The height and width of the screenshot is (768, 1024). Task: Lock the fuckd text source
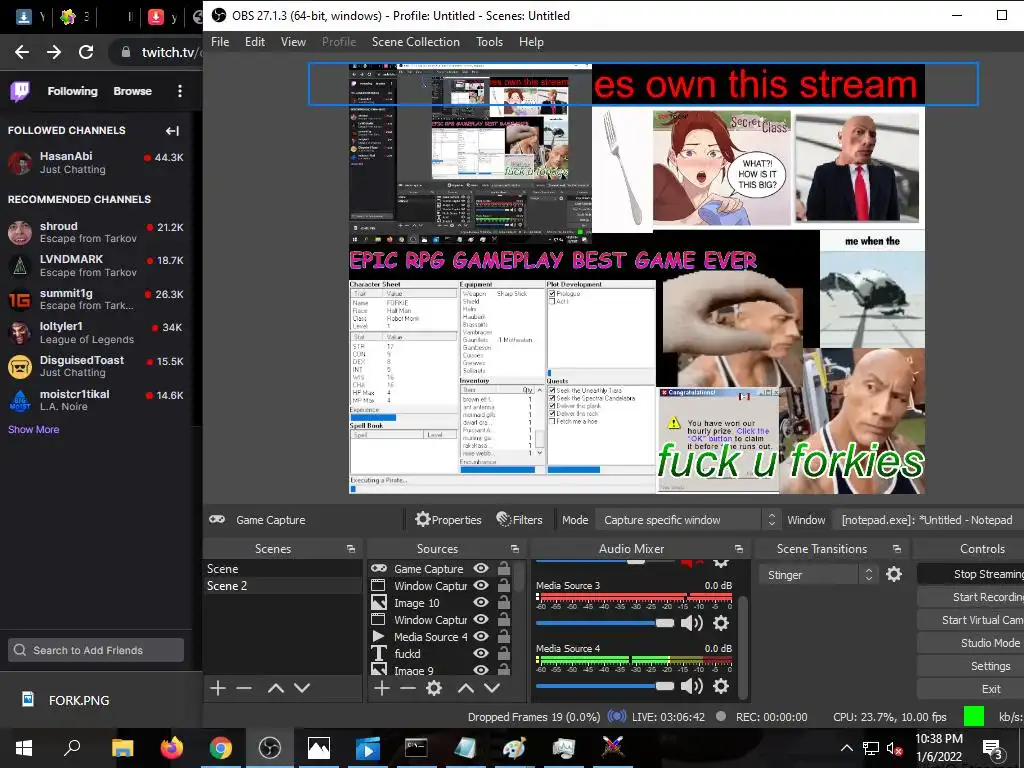point(504,653)
